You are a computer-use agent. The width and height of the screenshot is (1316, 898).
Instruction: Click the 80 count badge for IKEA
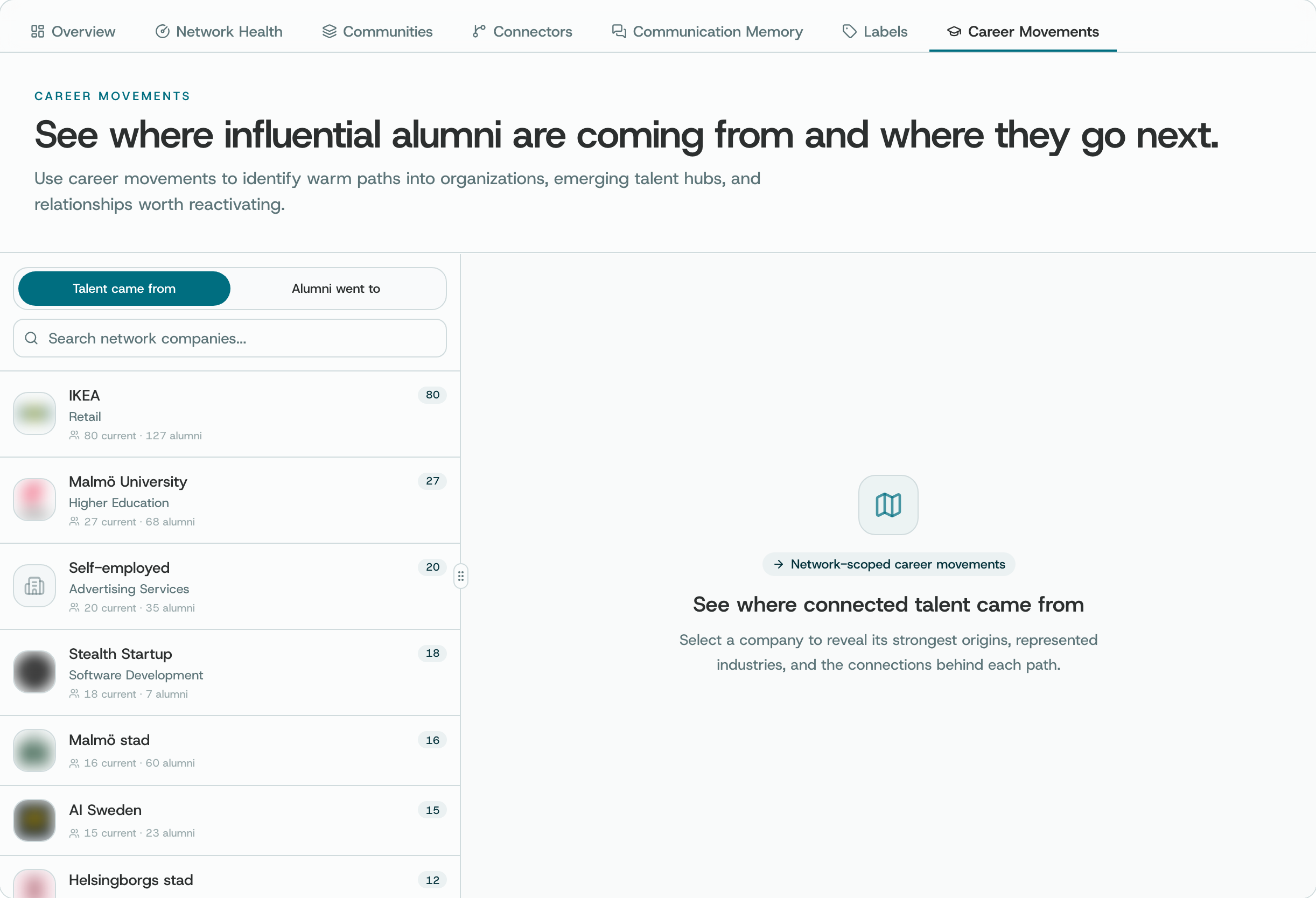click(432, 395)
